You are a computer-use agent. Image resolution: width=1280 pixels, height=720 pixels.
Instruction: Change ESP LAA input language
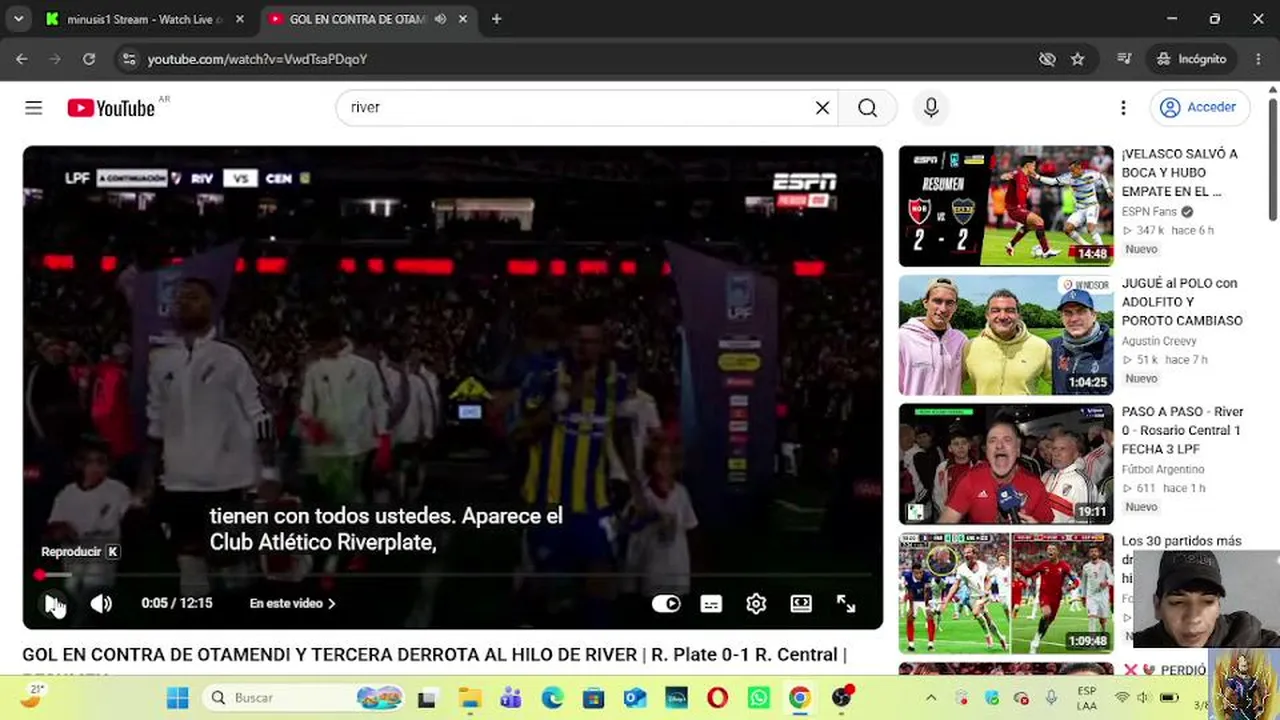click(1087, 698)
